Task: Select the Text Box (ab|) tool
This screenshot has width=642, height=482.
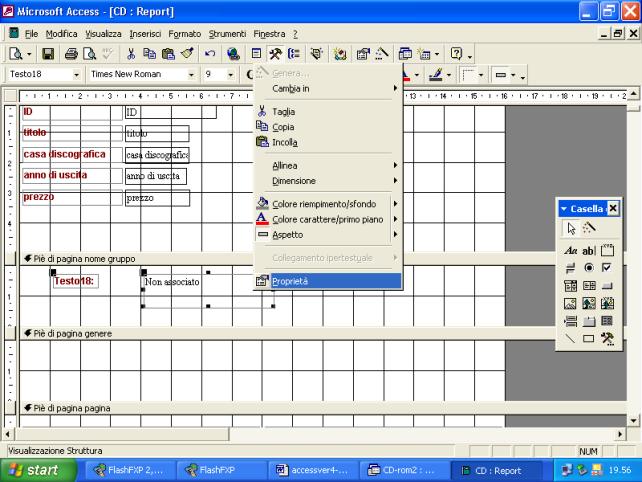Action: tap(588, 250)
